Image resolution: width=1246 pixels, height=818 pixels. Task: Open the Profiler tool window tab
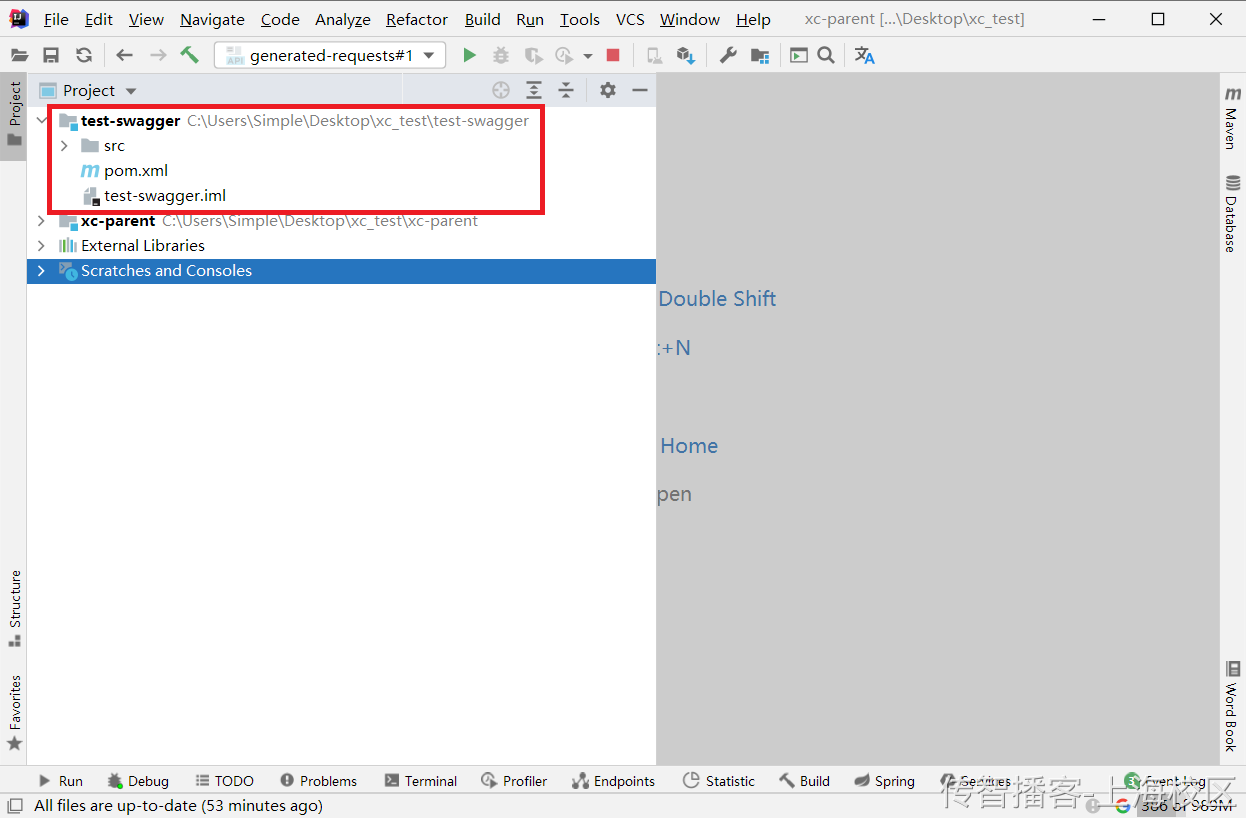tap(514, 781)
